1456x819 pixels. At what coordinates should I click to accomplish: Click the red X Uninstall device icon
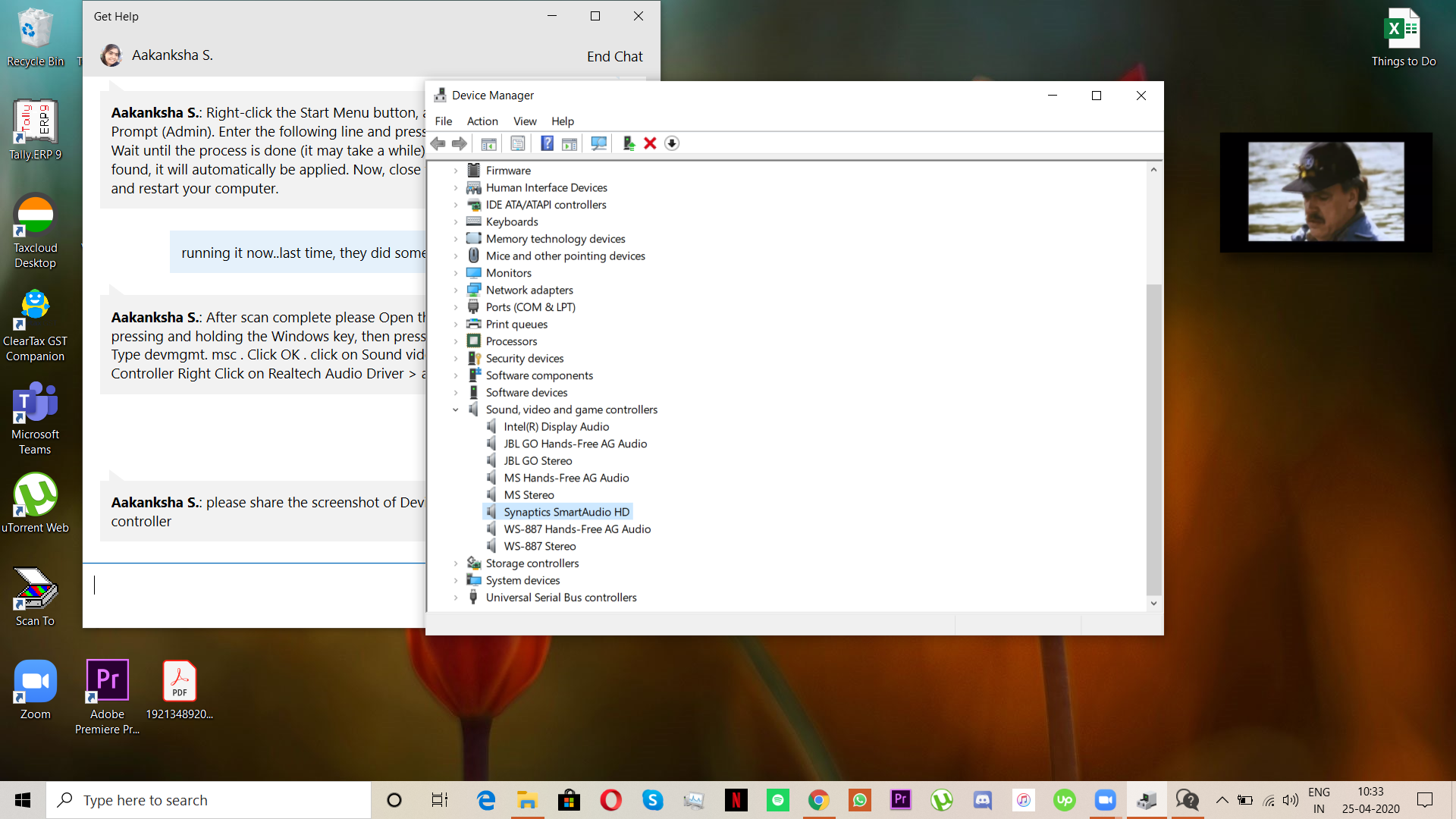pyautogui.click(x=650, y=143)
